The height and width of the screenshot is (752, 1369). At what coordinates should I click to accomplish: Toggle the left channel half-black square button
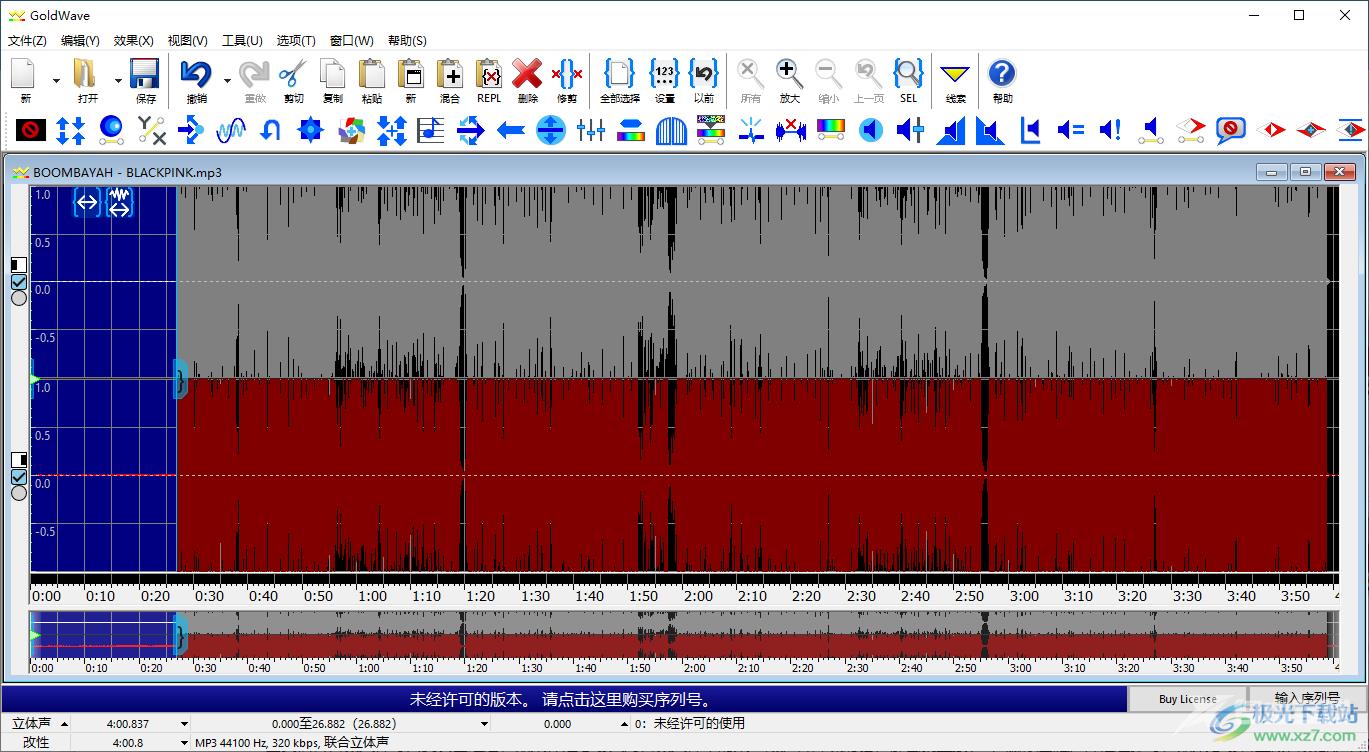tap(19, 265)
